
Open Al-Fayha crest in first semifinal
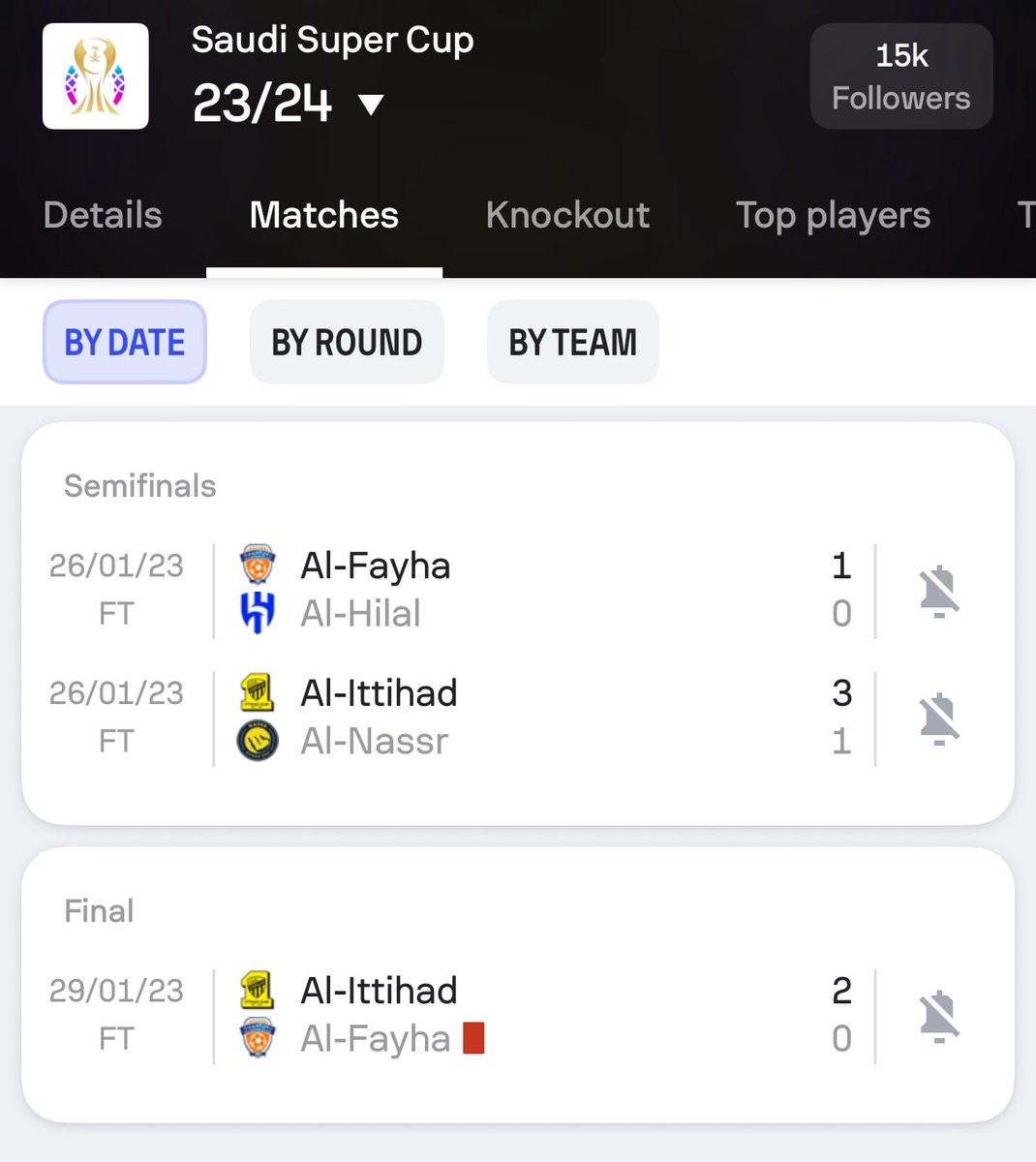[258, 565]
